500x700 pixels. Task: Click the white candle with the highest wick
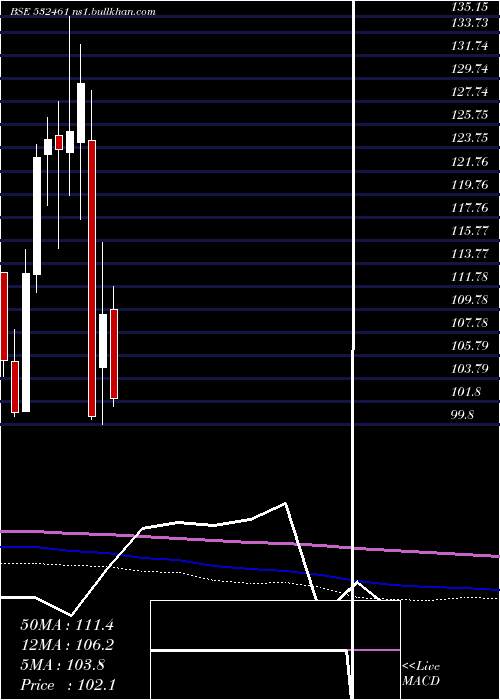(x=70, y=142)
